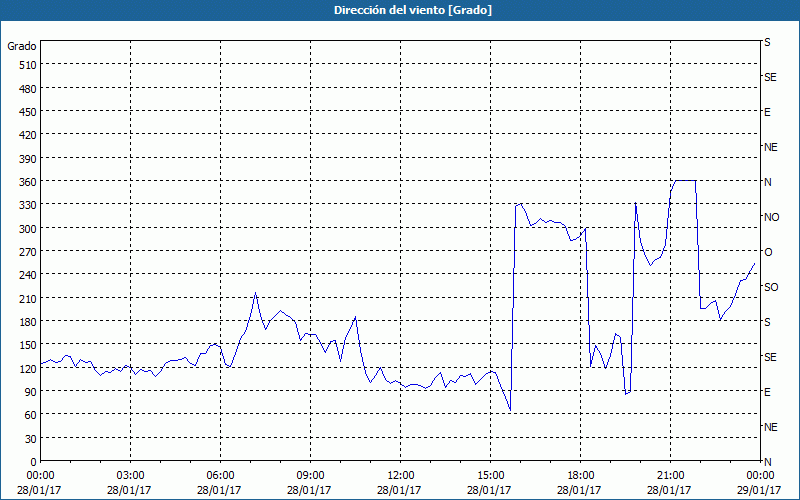Click the 150 degree axis label
Viewport: 800px width, 500px height.
[28, 345]
